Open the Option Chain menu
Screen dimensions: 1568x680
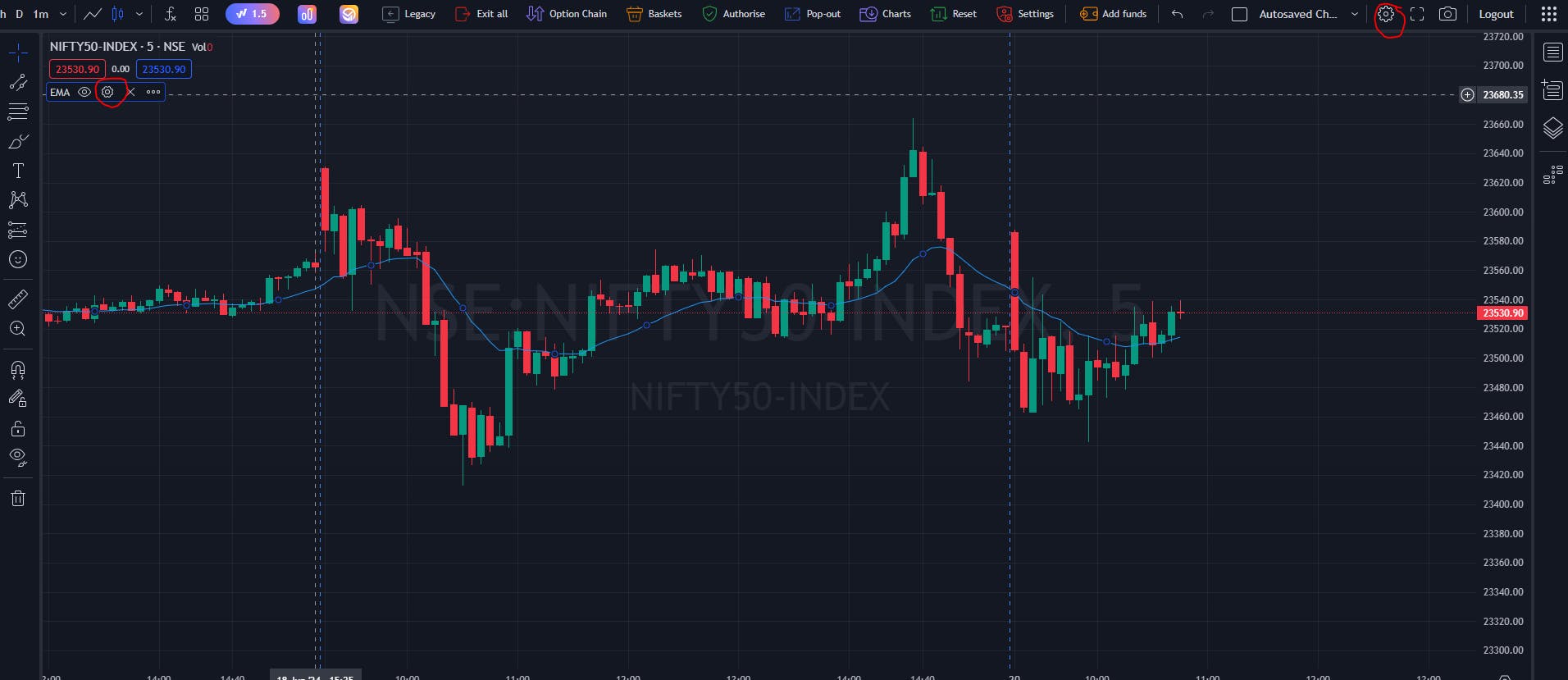point(567,14)
